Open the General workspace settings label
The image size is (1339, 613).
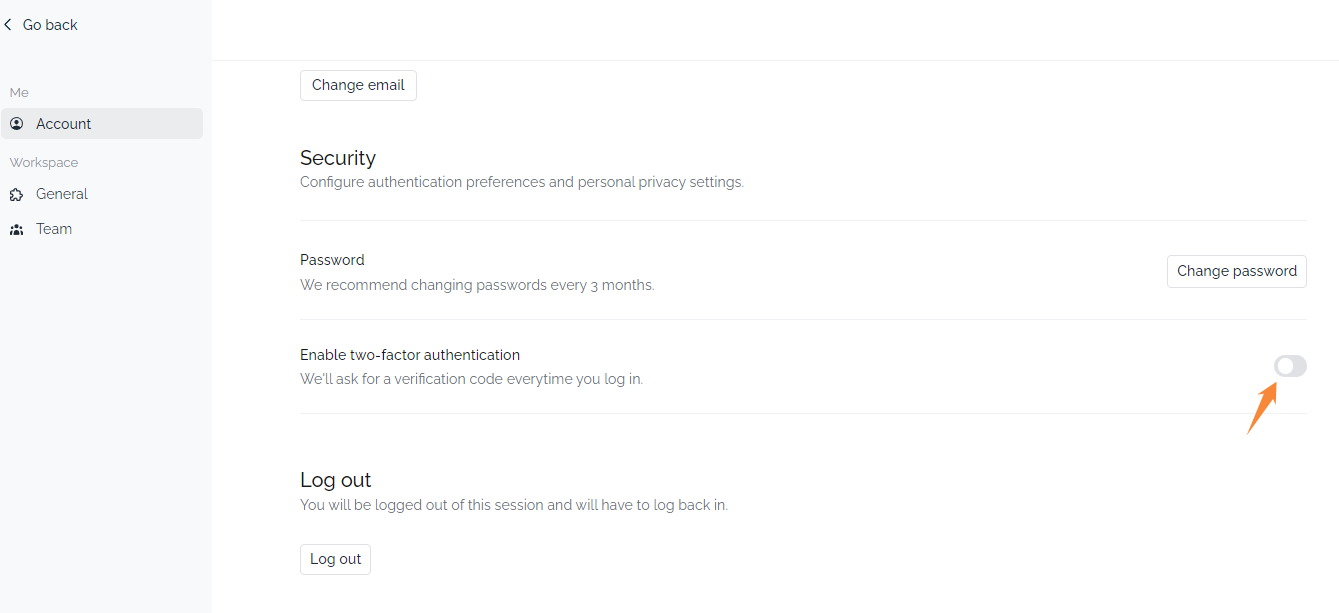point(62,194)
